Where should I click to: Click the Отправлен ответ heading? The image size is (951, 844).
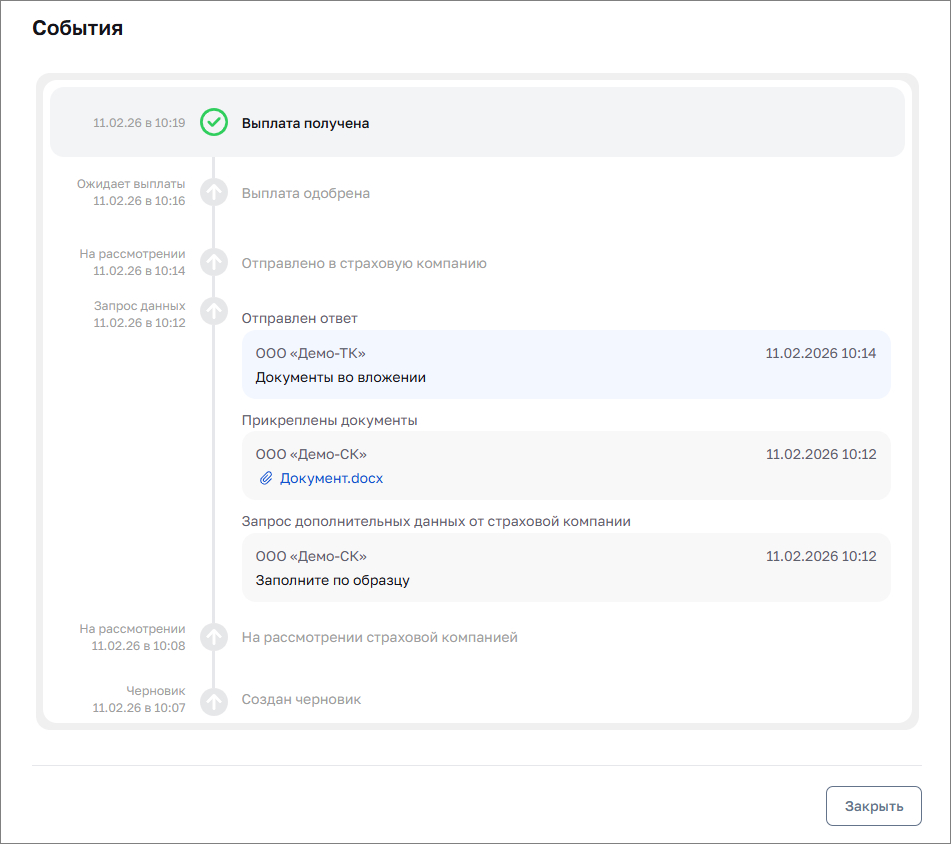pyautogui.click(x=299, y=319)
